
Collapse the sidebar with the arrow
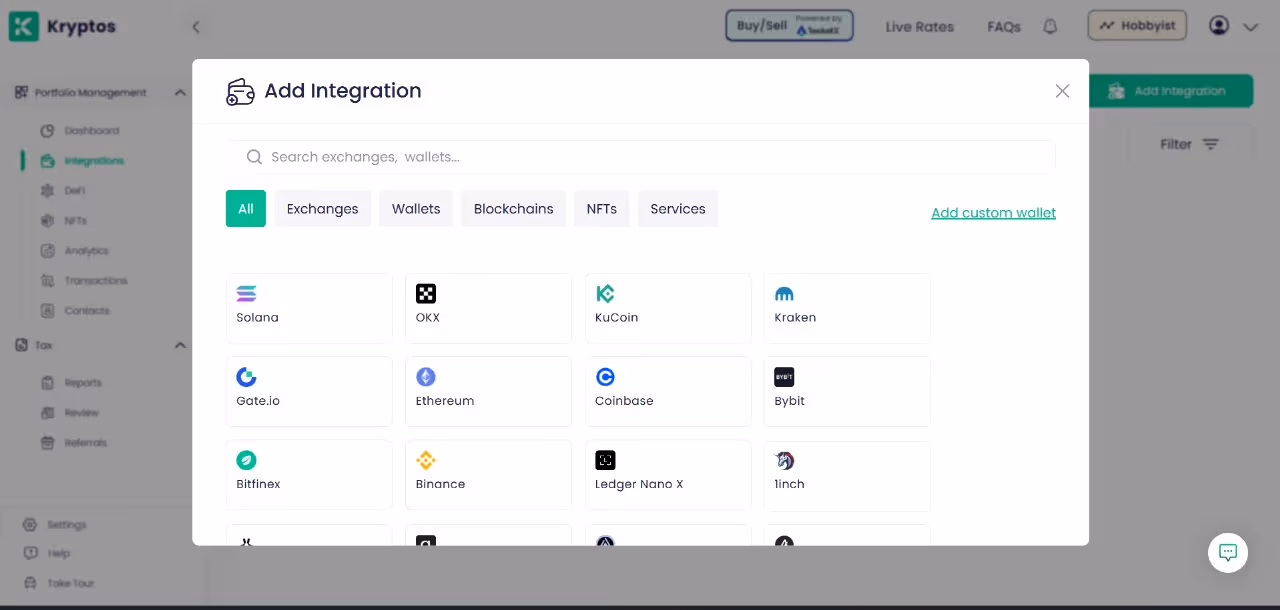(196, 27)
